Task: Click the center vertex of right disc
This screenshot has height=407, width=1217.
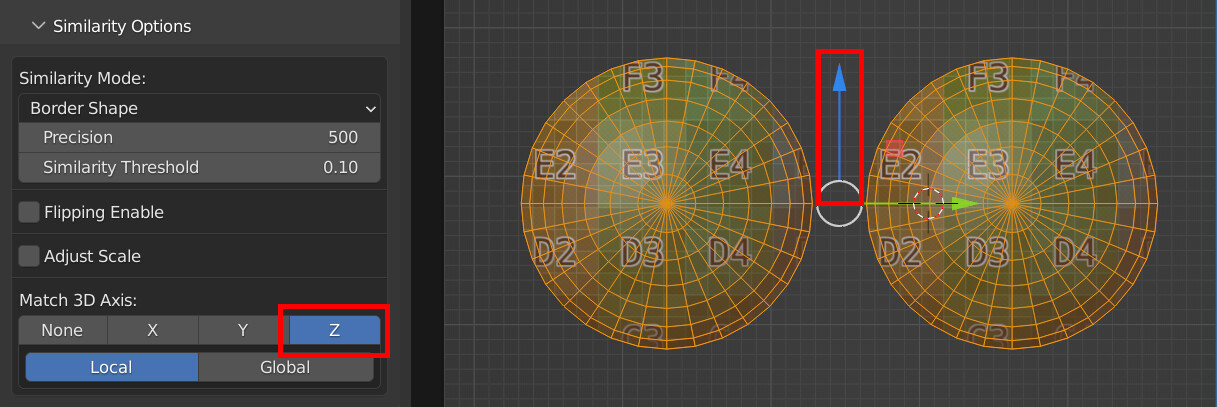Action: pos(1011,203)
